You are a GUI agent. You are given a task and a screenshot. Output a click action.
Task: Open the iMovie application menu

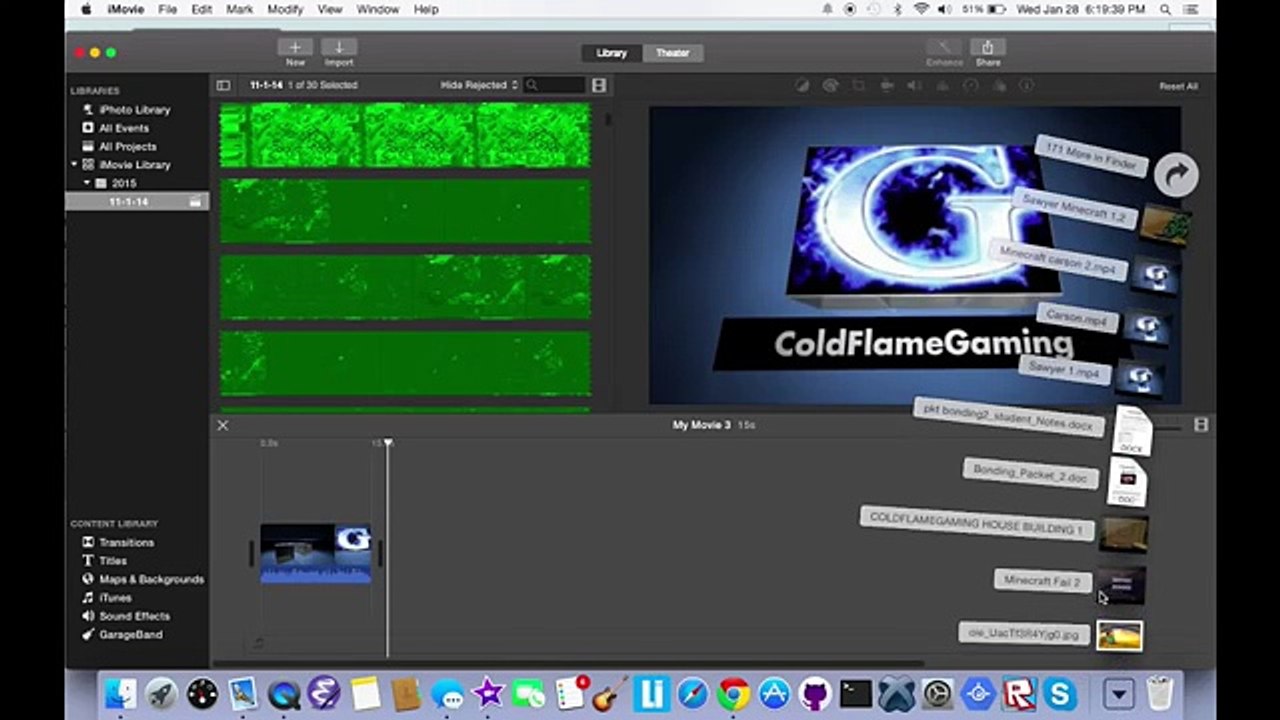125,9
